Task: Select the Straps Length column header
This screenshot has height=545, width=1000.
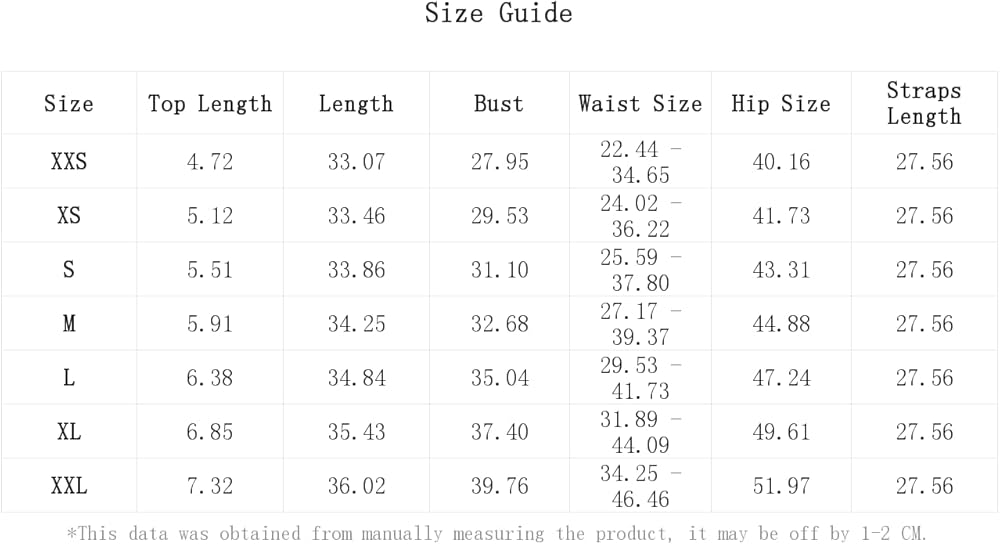Action: click(924, 103)
